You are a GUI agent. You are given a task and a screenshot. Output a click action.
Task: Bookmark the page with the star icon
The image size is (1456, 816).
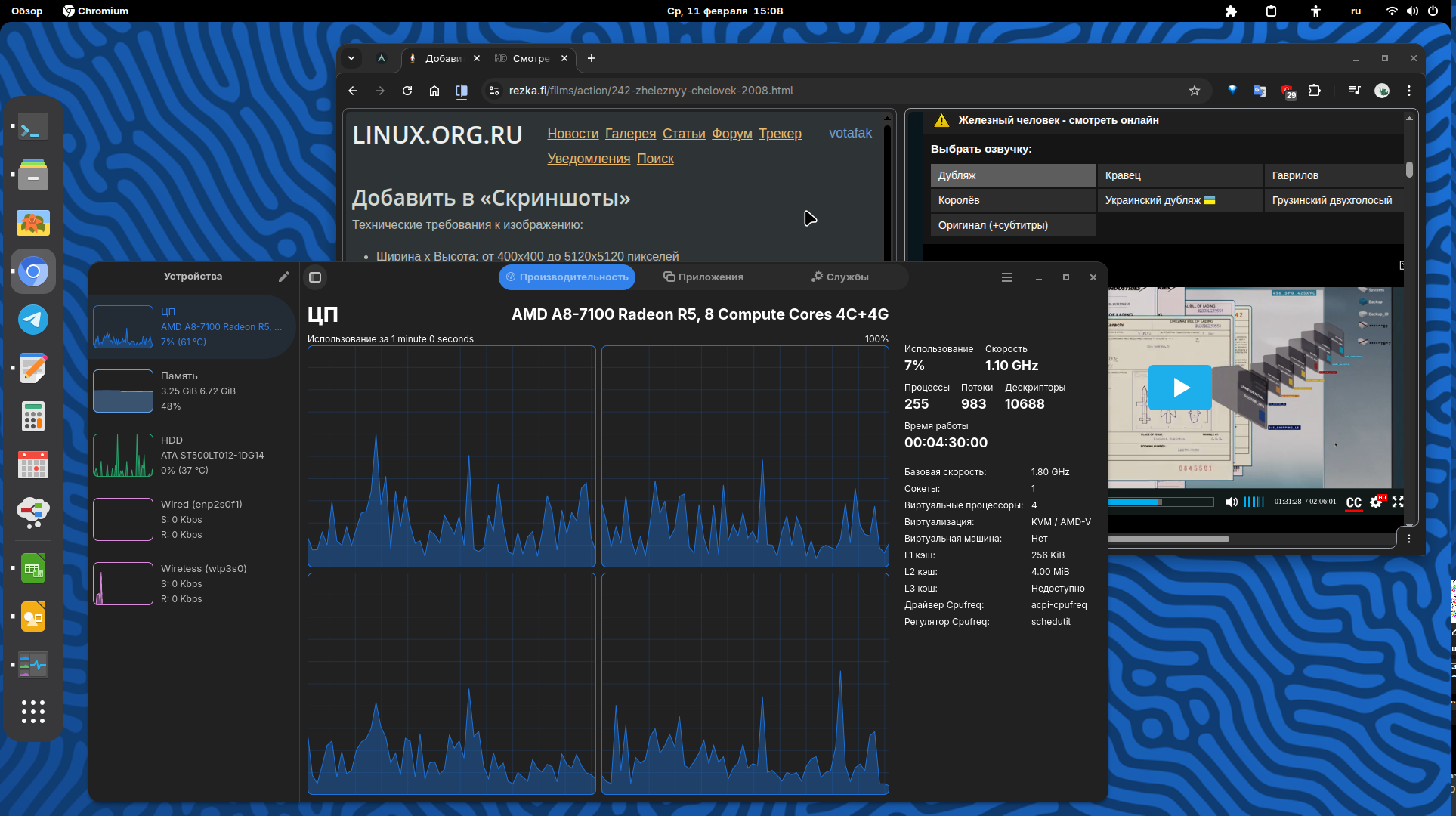tap(1194, 91)
